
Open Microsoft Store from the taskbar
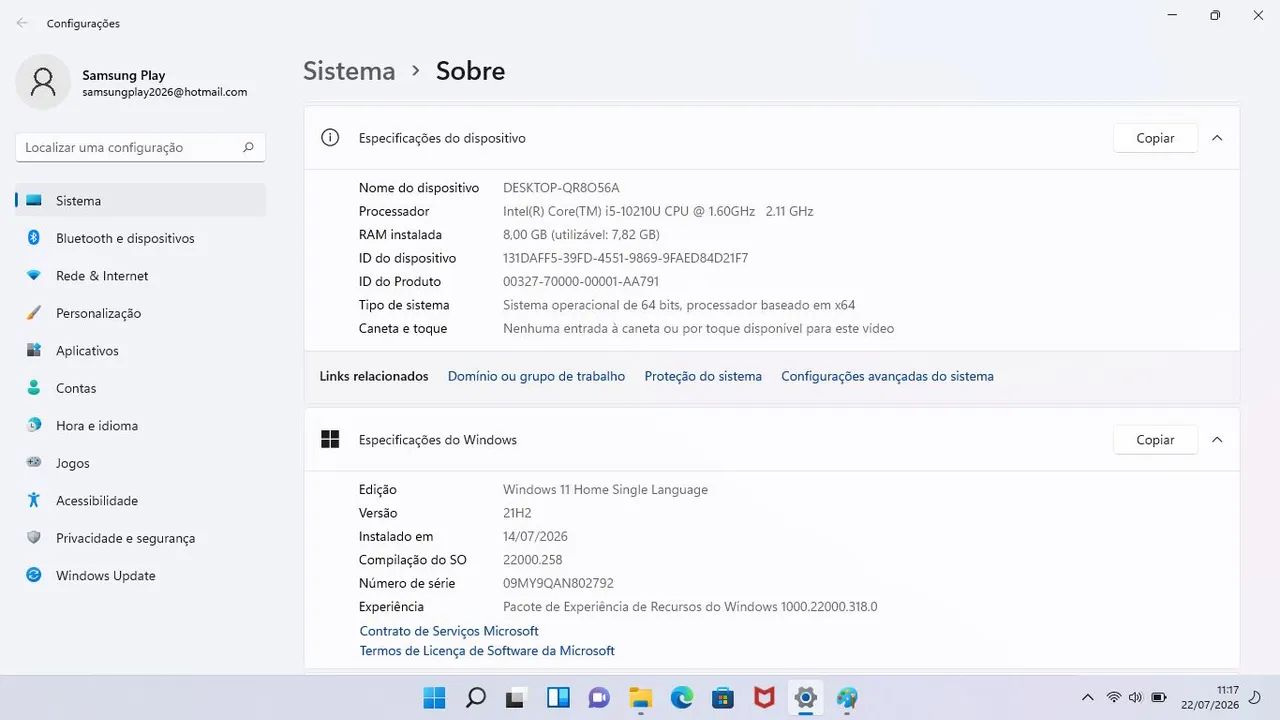pos(723,698)
